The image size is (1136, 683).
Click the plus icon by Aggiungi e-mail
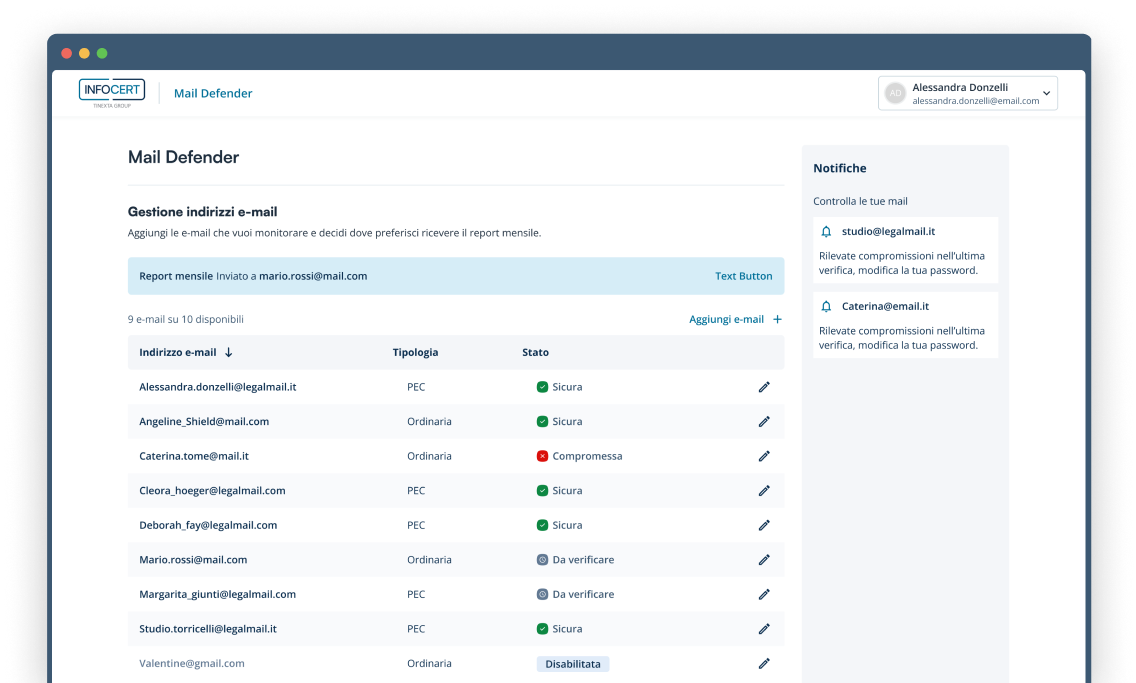(777, 319)
